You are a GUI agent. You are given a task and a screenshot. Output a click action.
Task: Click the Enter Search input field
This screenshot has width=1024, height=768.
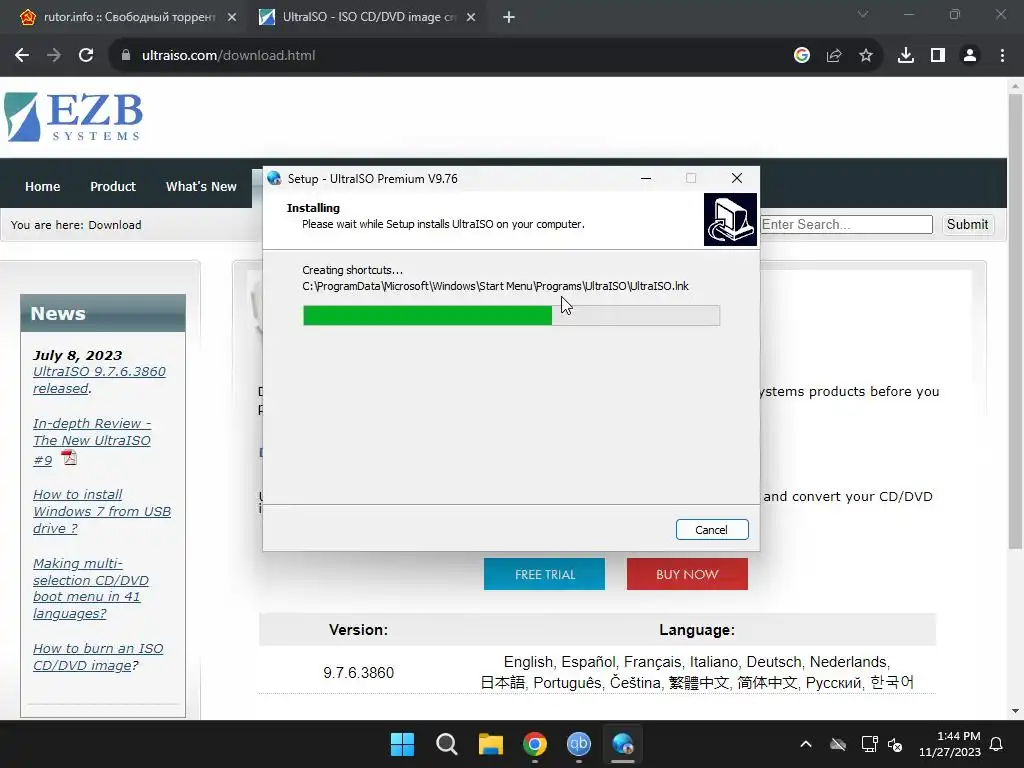coord(846,225)
